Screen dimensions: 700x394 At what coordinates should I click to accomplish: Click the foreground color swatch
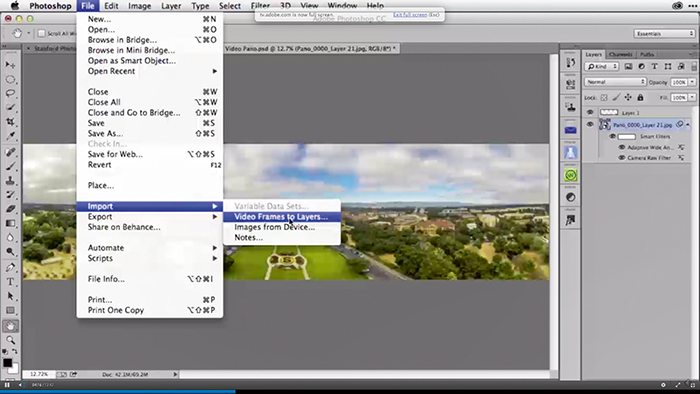pyautogui.click(x=7, y=362)
